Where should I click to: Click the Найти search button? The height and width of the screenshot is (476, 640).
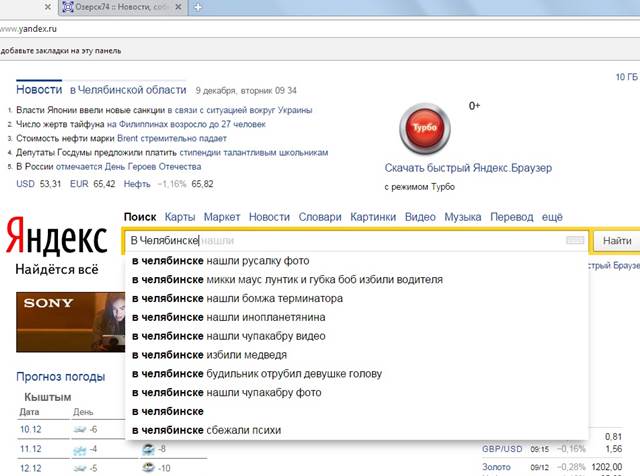tap(617, 241)
